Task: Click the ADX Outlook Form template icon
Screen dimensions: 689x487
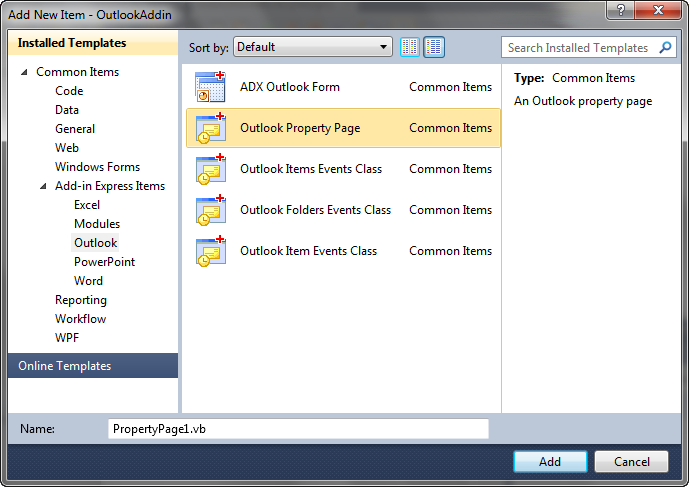Action: pos(210,87)
